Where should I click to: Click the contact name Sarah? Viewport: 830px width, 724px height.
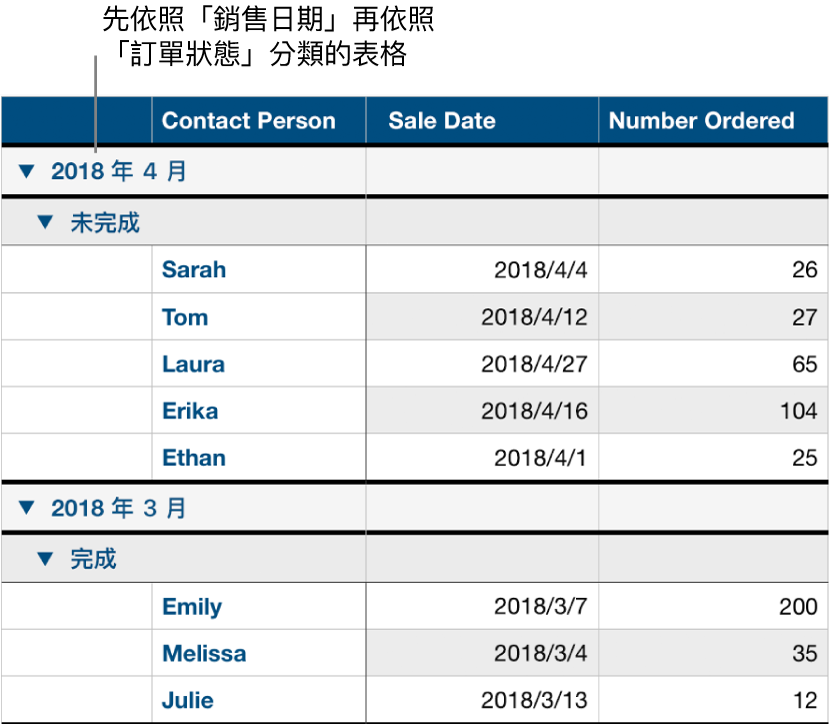[x=194, y=269]
